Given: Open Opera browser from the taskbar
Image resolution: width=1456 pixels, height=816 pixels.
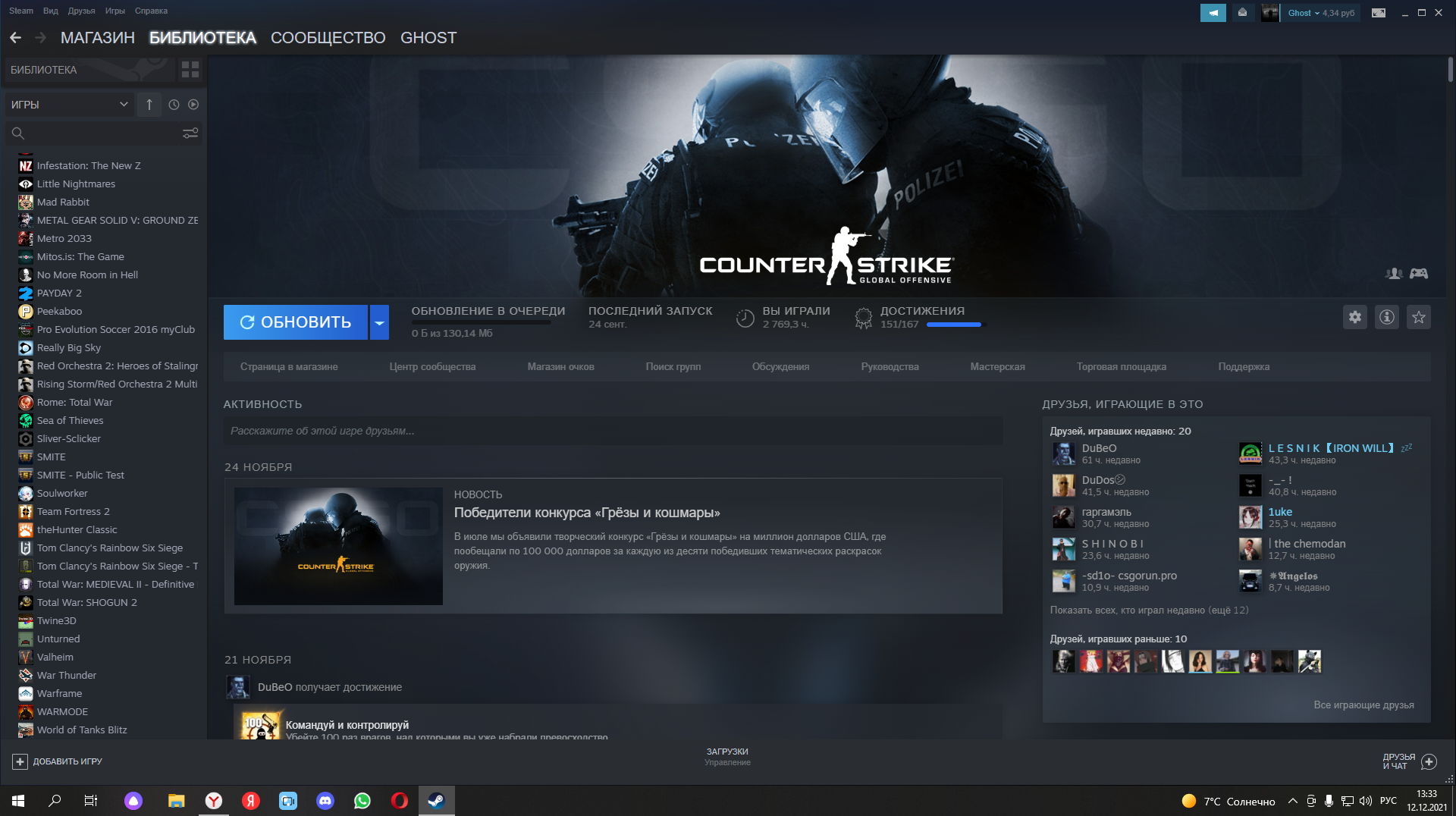Looking at the screenshot, I should tap(400, 801).
